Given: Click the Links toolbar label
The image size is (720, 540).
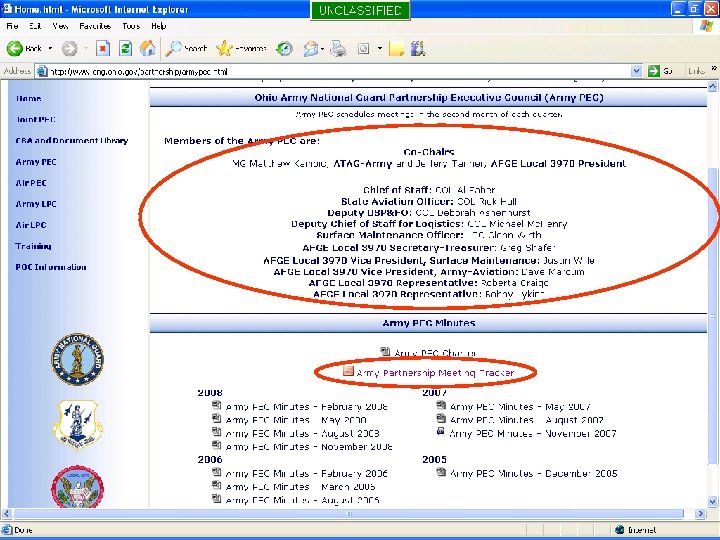Looking at the screenshot, I should click(x=697, y=71).
